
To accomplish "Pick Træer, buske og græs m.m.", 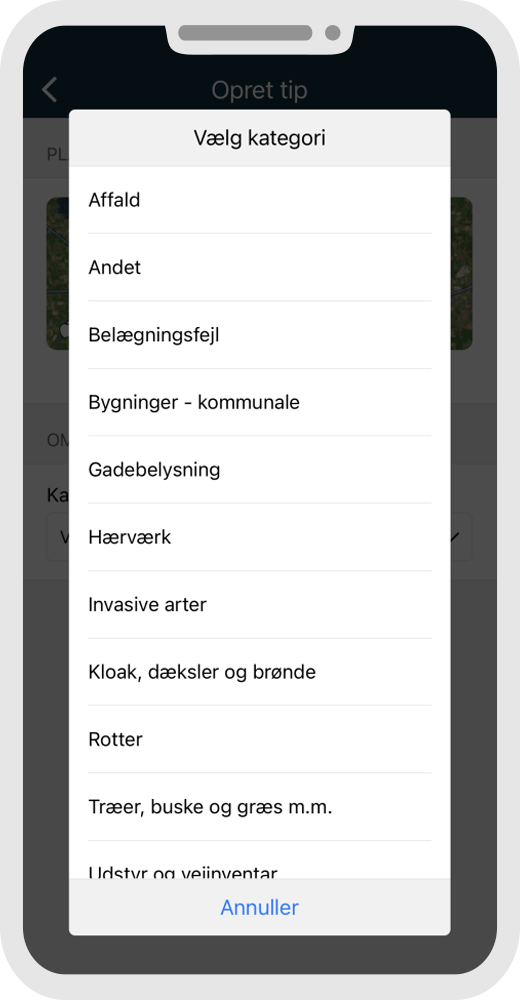I will point(260,807).
